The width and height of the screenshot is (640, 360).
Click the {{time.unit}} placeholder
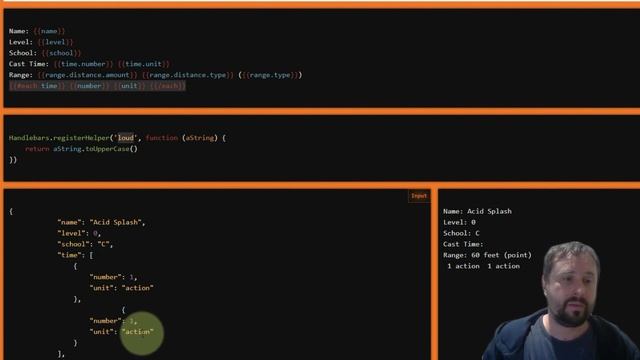pyautogui.click(x=144, y=64)
